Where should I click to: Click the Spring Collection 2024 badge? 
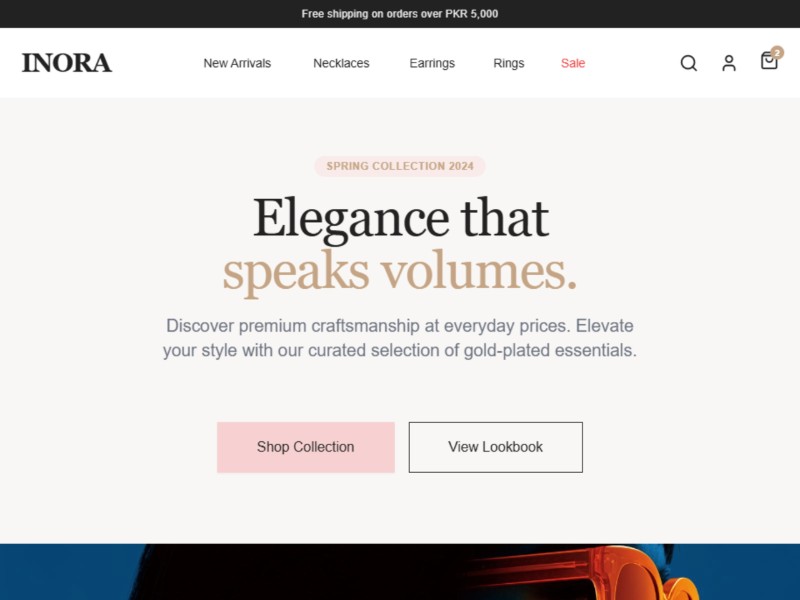tap(400, 166)
